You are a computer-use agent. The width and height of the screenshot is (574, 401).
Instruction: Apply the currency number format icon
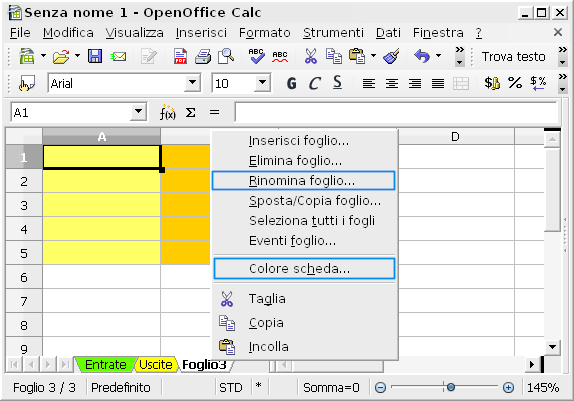(x=492, y=83)
